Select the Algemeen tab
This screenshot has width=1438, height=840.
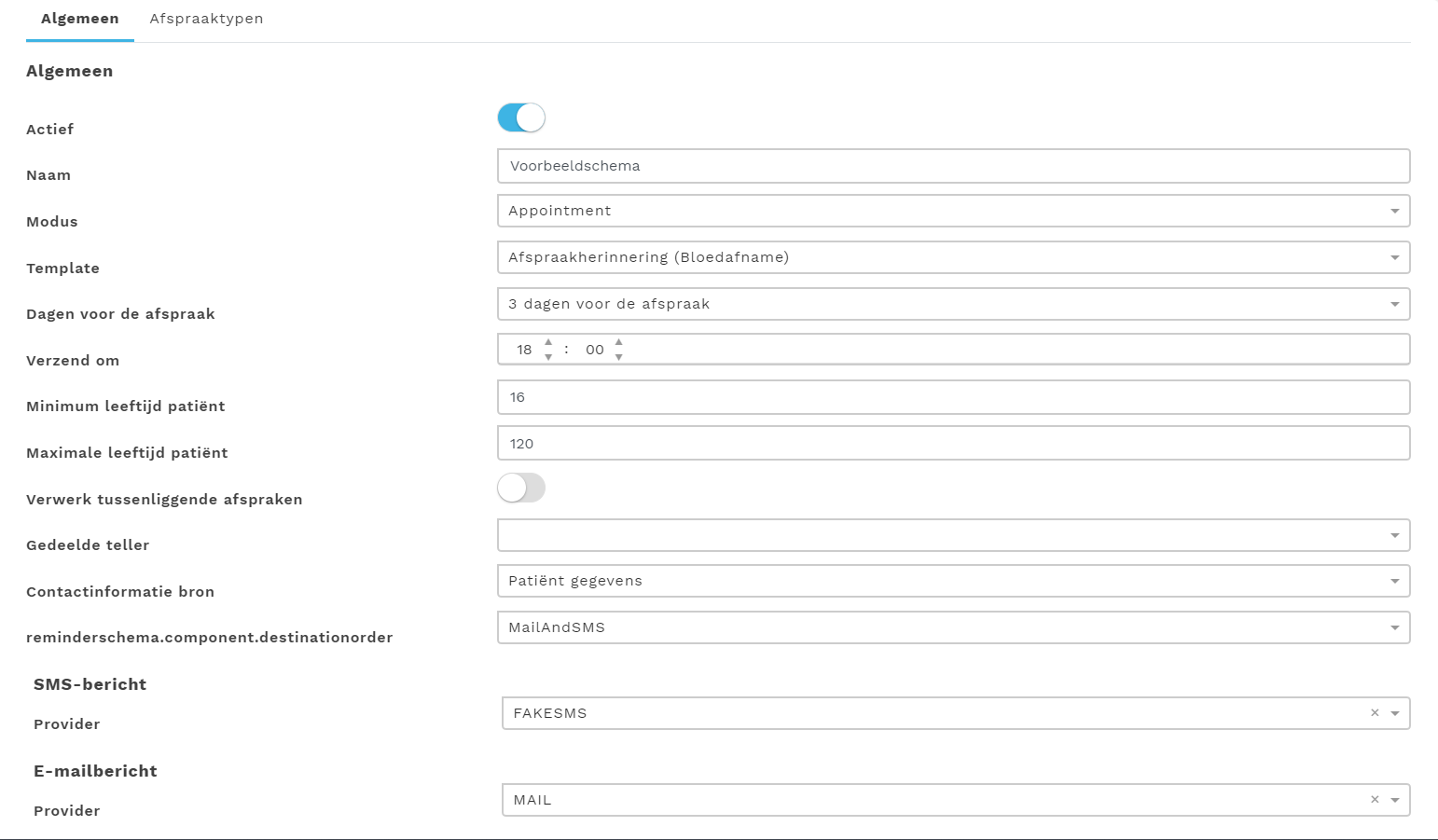tap(80, 19)
